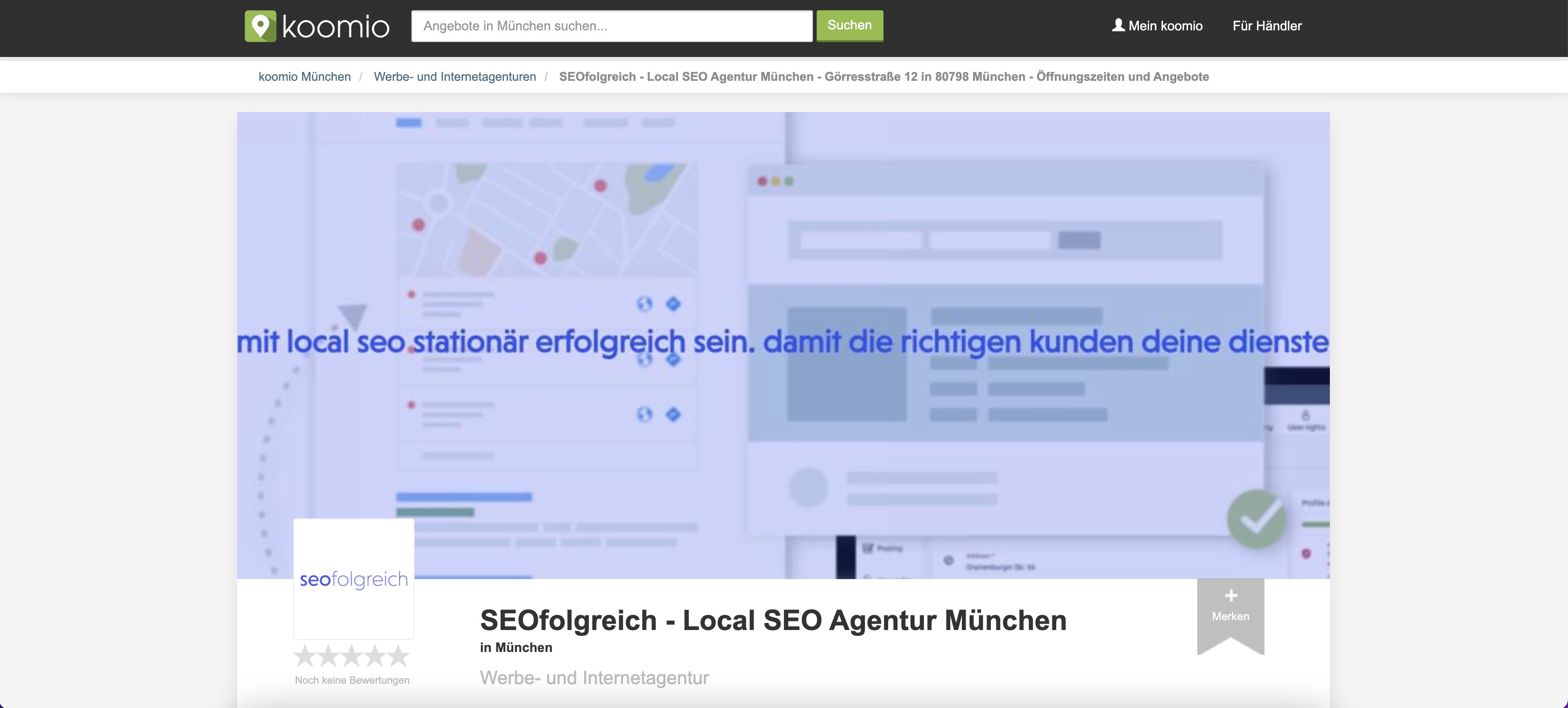Screen dimensions: 1568x708
Task: Focus the Angebote in München search field
Action: pos(612,26)
